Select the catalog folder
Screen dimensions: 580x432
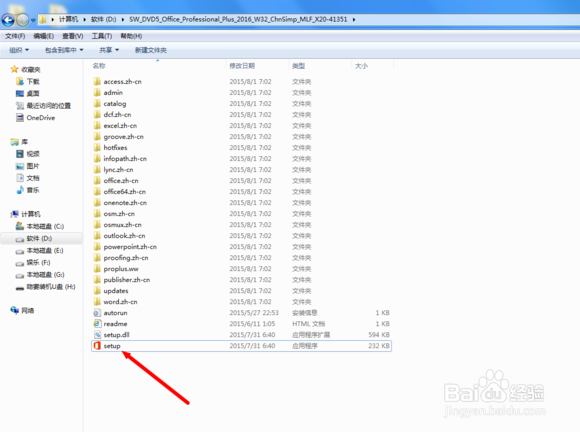[x=110, y=104]
